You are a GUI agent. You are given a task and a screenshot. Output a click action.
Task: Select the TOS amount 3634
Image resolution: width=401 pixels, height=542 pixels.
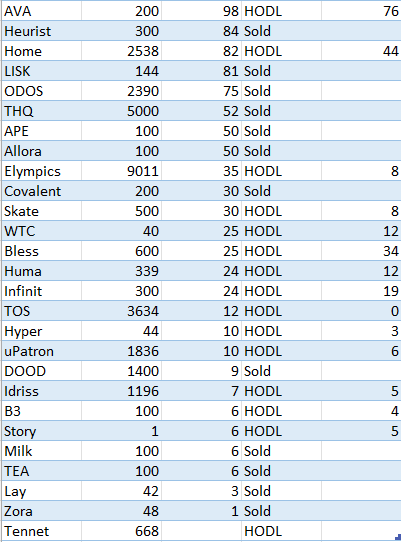[121, 311]
